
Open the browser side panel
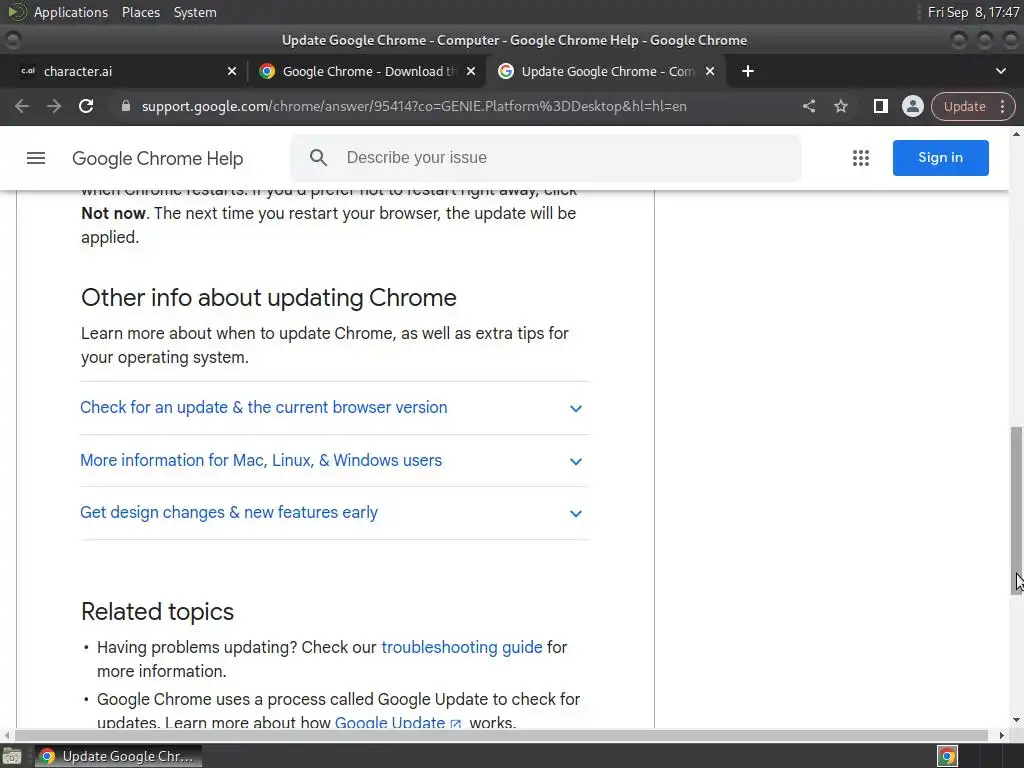pyautogui.click(x=880, y=106)
